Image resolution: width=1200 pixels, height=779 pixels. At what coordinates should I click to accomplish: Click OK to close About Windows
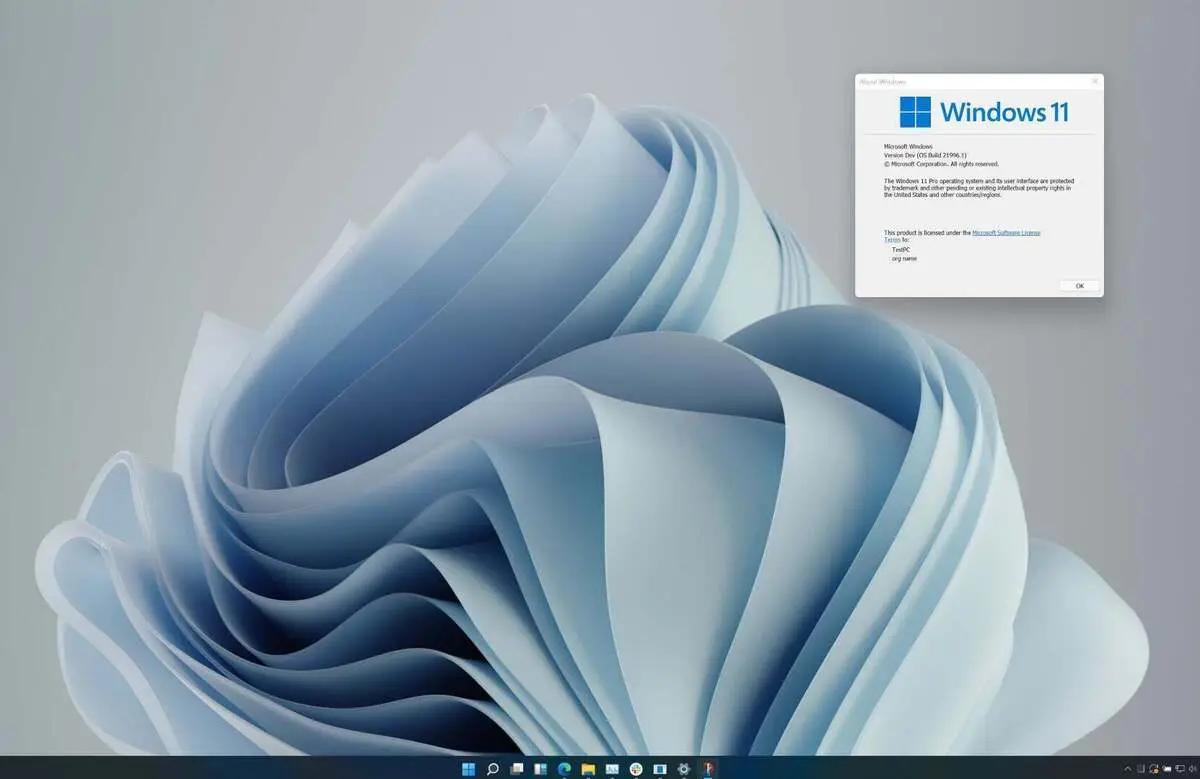click(1078, 286)
